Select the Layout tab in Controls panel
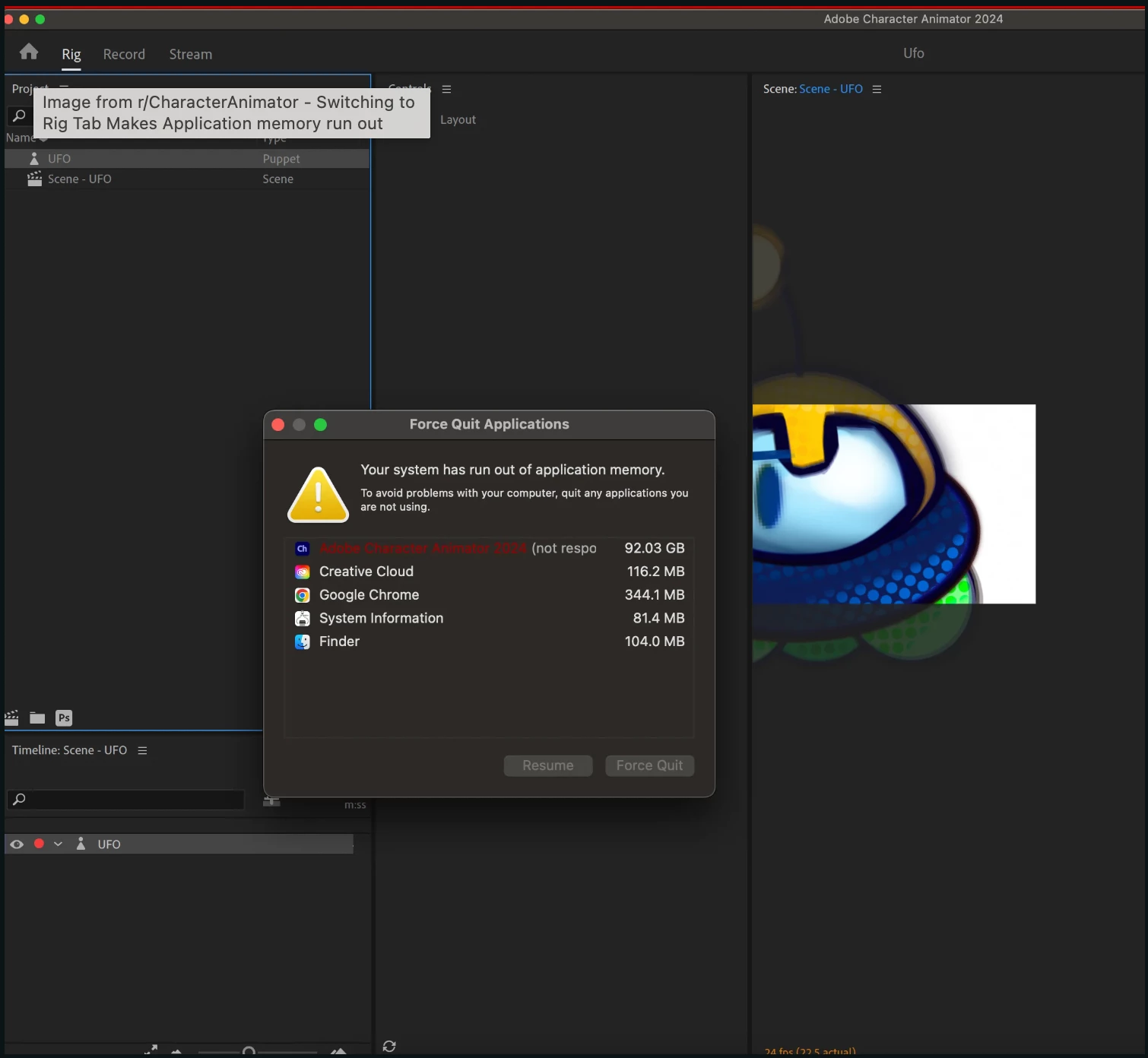Screen dimensions: 1148x1058 click(458, 119)
